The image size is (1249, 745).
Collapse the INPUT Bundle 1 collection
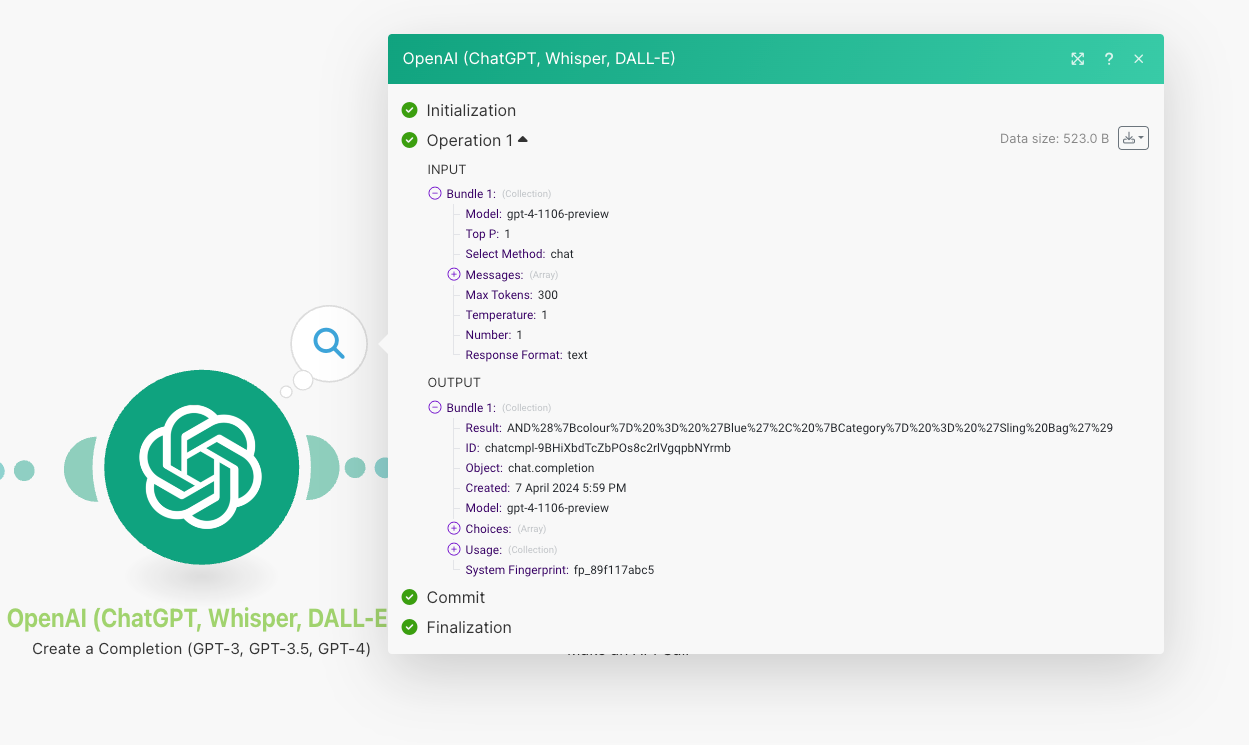tap(435, 194)
